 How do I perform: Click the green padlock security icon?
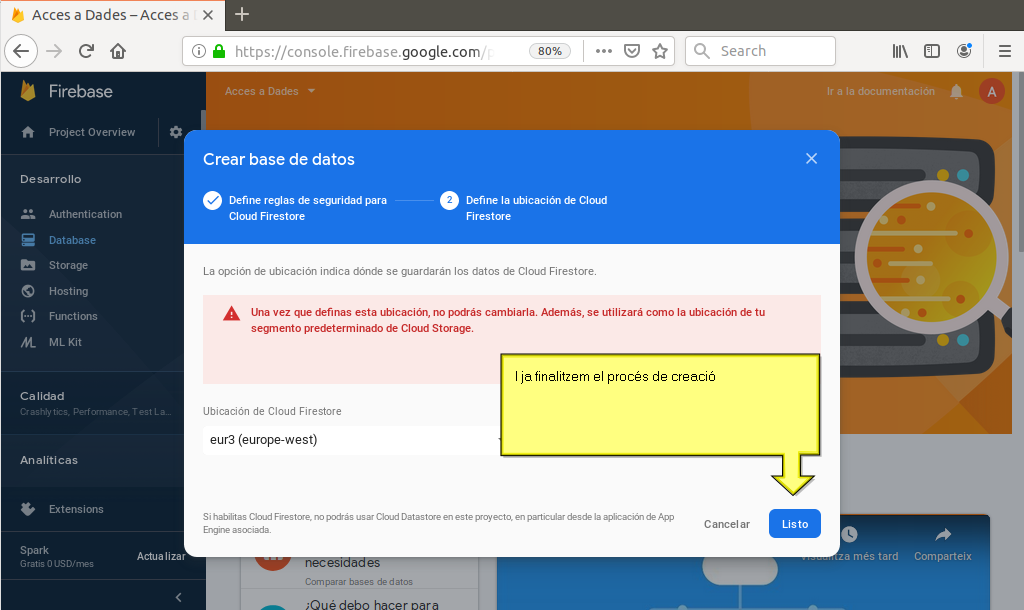[219, 51]
